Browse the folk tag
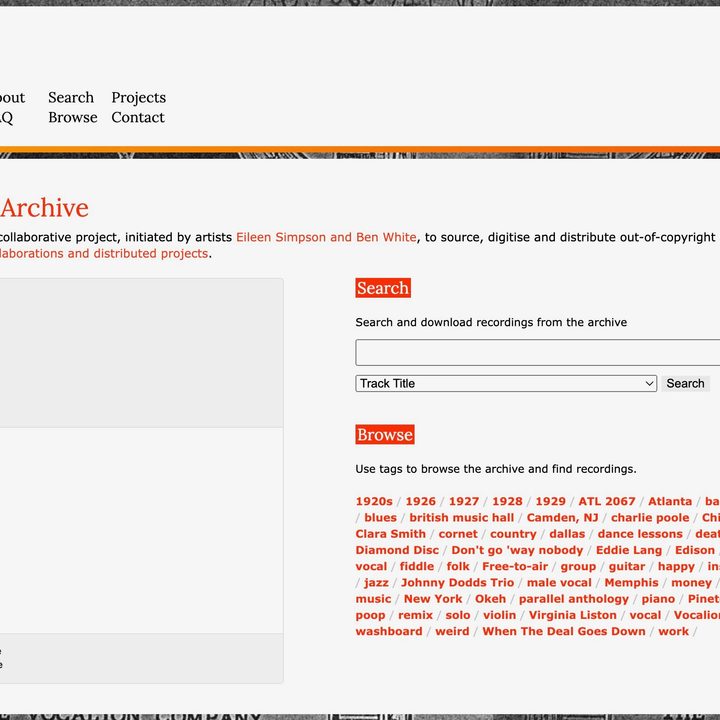This screenshot has height=720, width=720. (458, 567)
